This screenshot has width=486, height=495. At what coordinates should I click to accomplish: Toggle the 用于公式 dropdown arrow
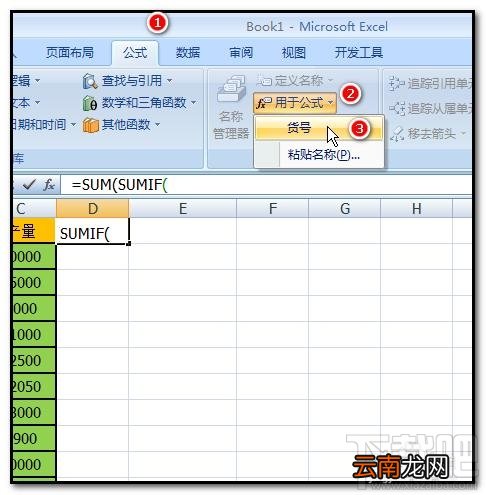pos(330,102)
